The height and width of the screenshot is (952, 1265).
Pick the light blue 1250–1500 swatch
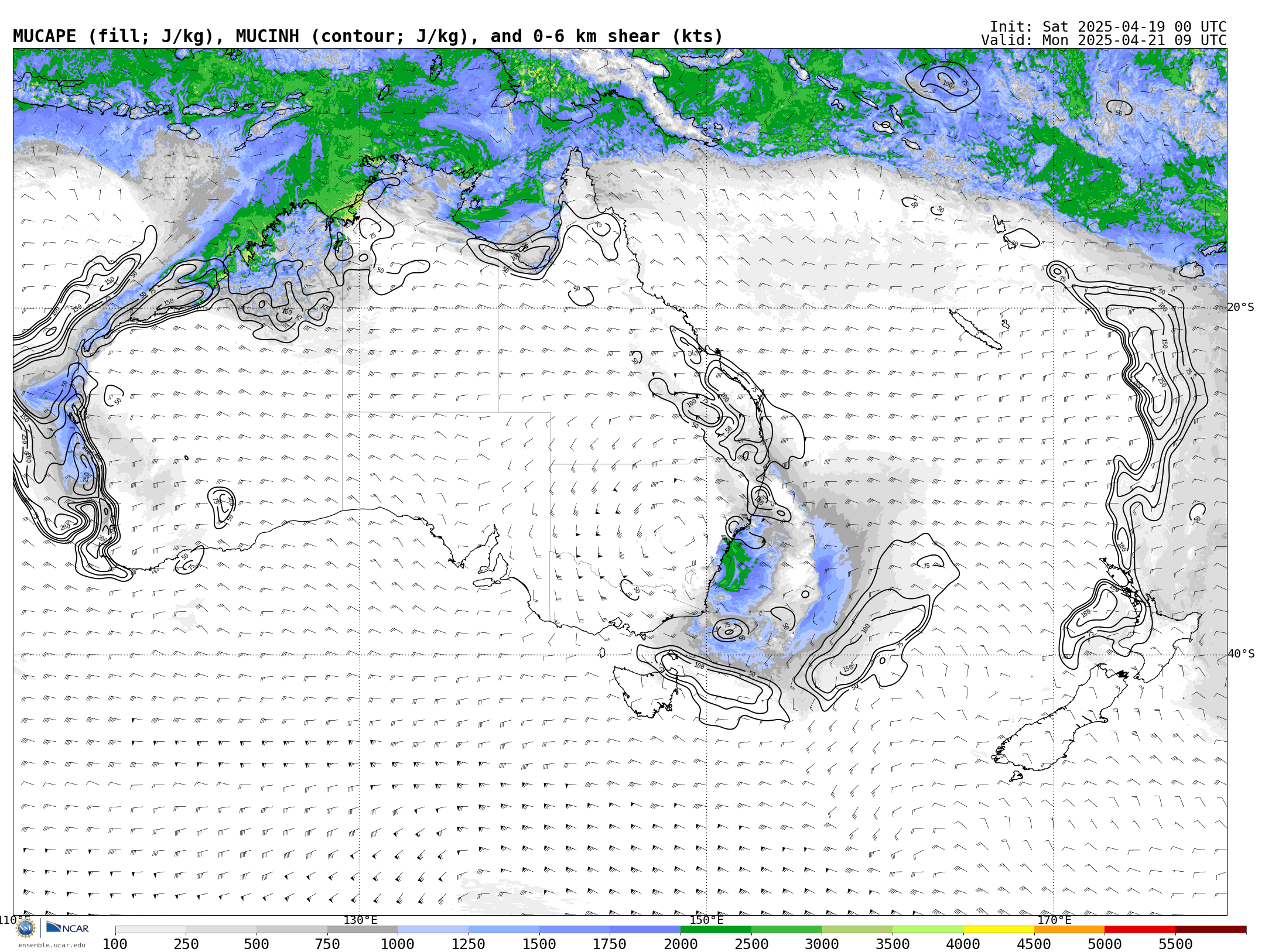pos(504,930)
